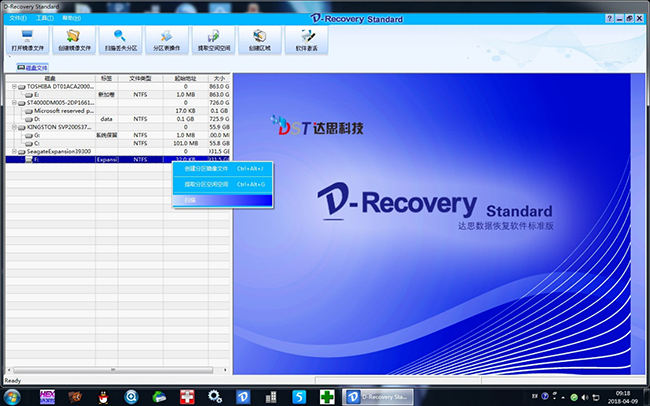Open the blue Q magnifier taskbar icon
This screenshot has width=650, height=406.
pos(131,397)
